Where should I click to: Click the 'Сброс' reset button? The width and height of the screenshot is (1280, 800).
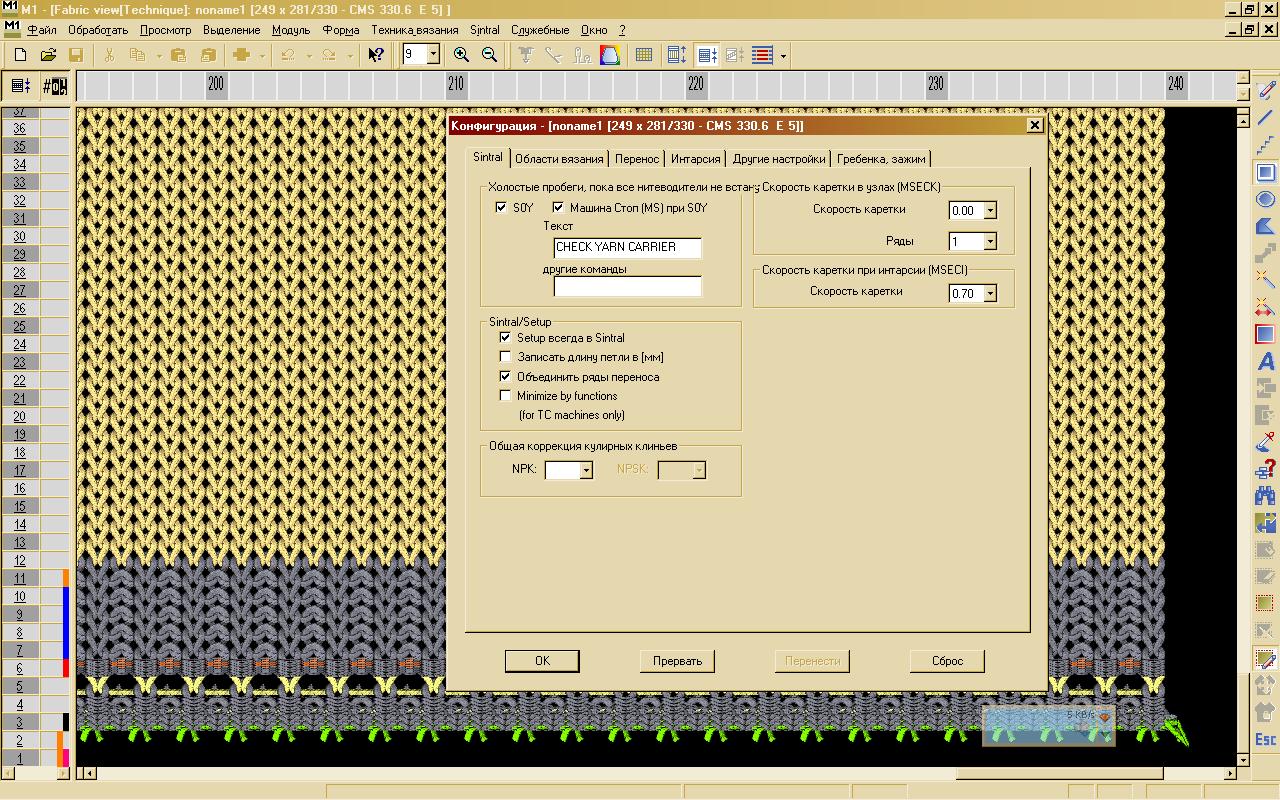[x=946, y=661]
